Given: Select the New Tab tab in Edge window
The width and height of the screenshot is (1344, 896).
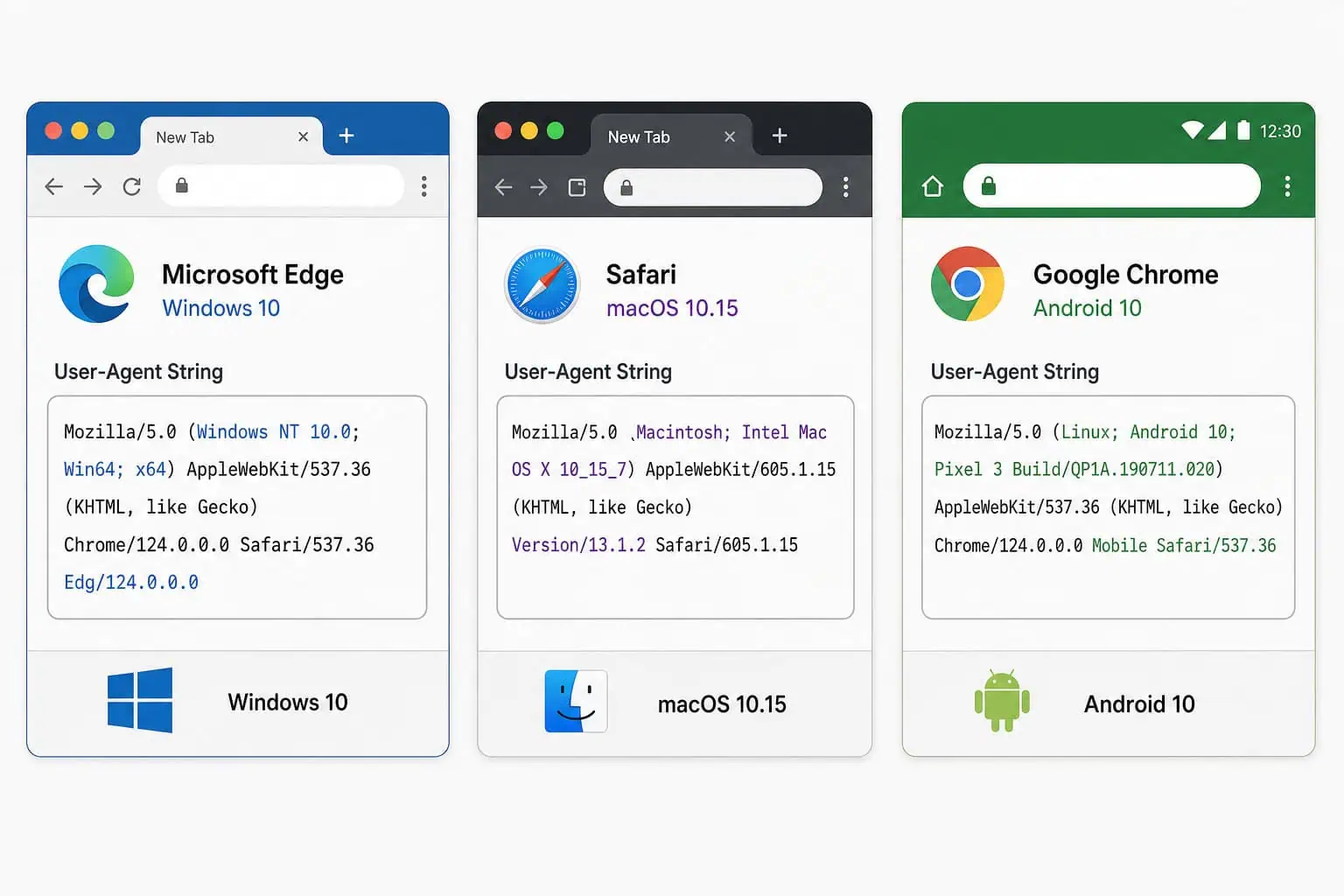Looking at the screenshot, I should click(x=232, y=136).
